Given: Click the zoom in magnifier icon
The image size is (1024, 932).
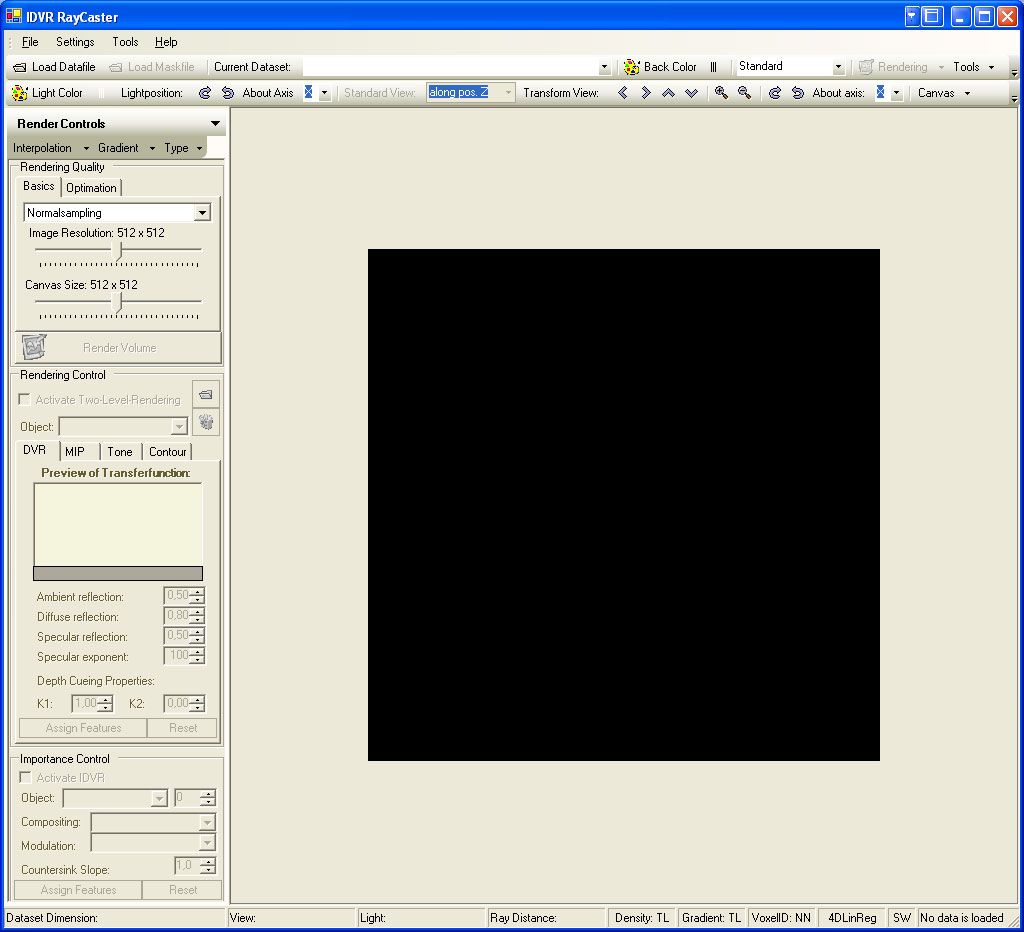Looking at the screenshot, I should click(721, 93).
